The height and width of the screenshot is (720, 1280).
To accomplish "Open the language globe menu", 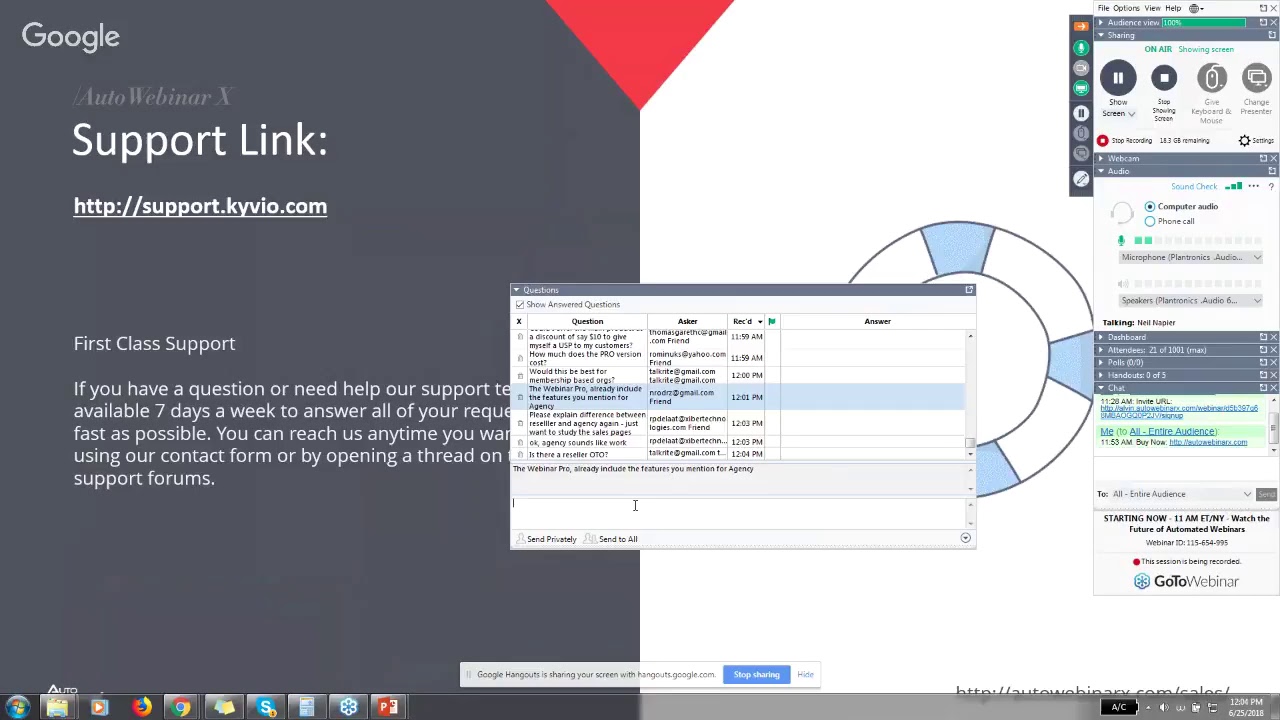I will pyautogui.click(x=1196, y=8).
